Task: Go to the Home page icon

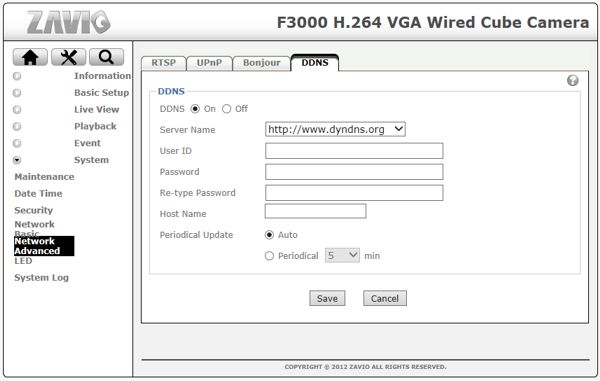Action: point(30,57)
